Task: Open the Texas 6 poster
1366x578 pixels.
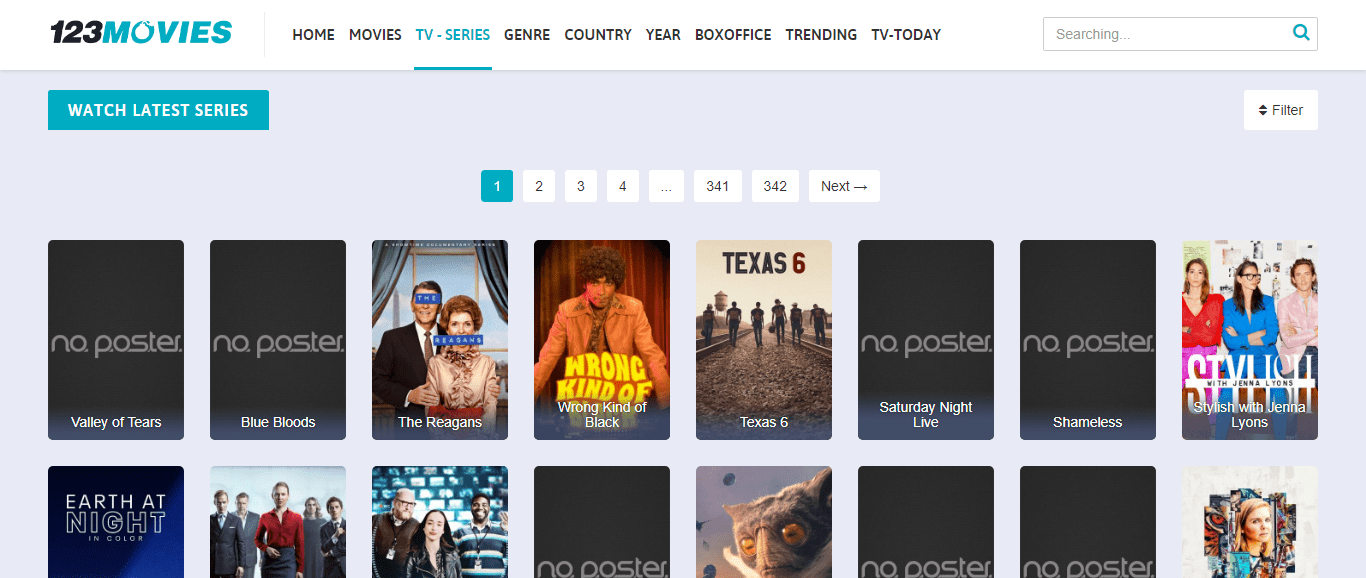Action: click(764, 340)
